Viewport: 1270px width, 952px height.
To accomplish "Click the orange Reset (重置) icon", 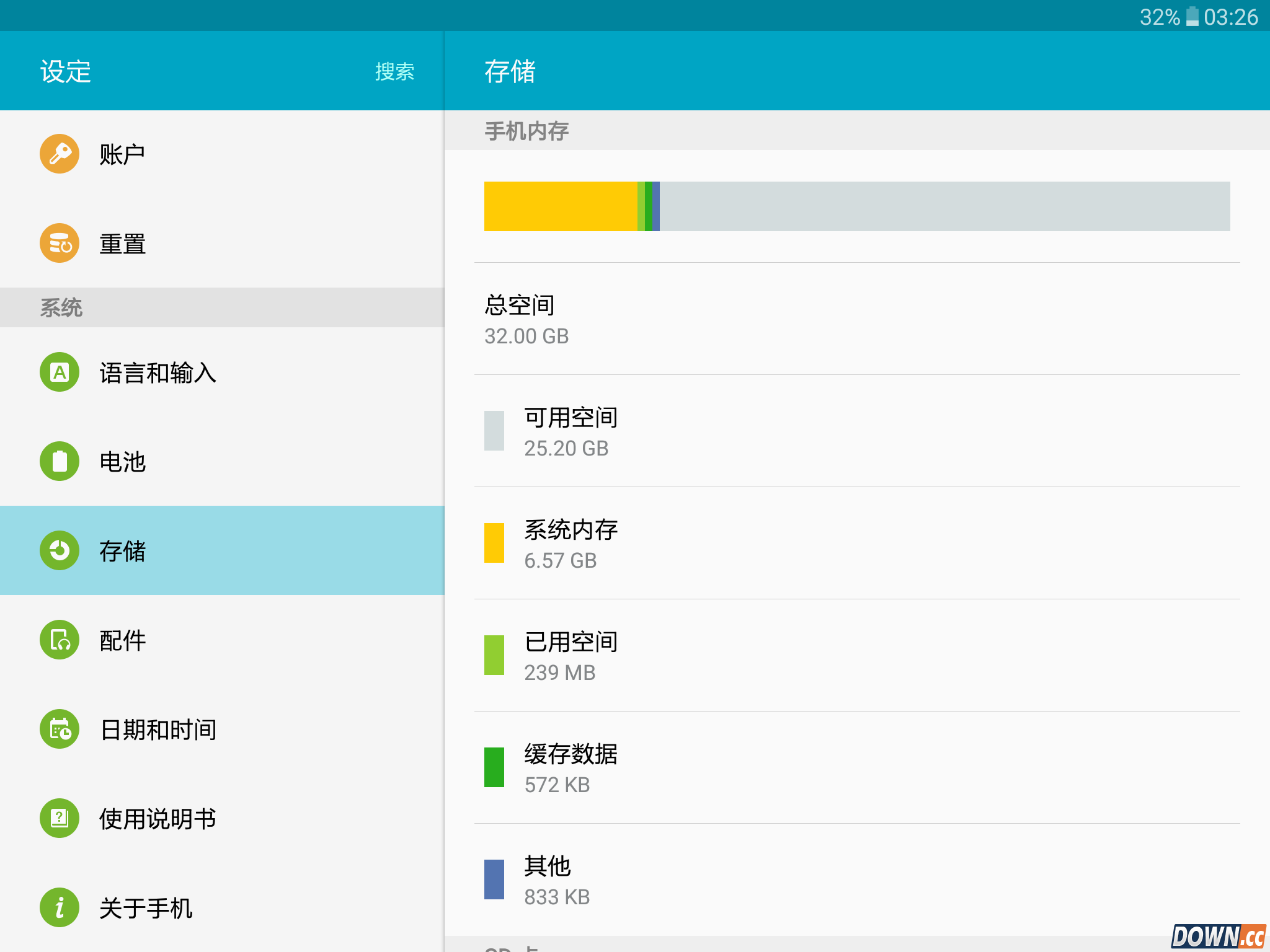I will pyautogui.click(x=60, y=243).
